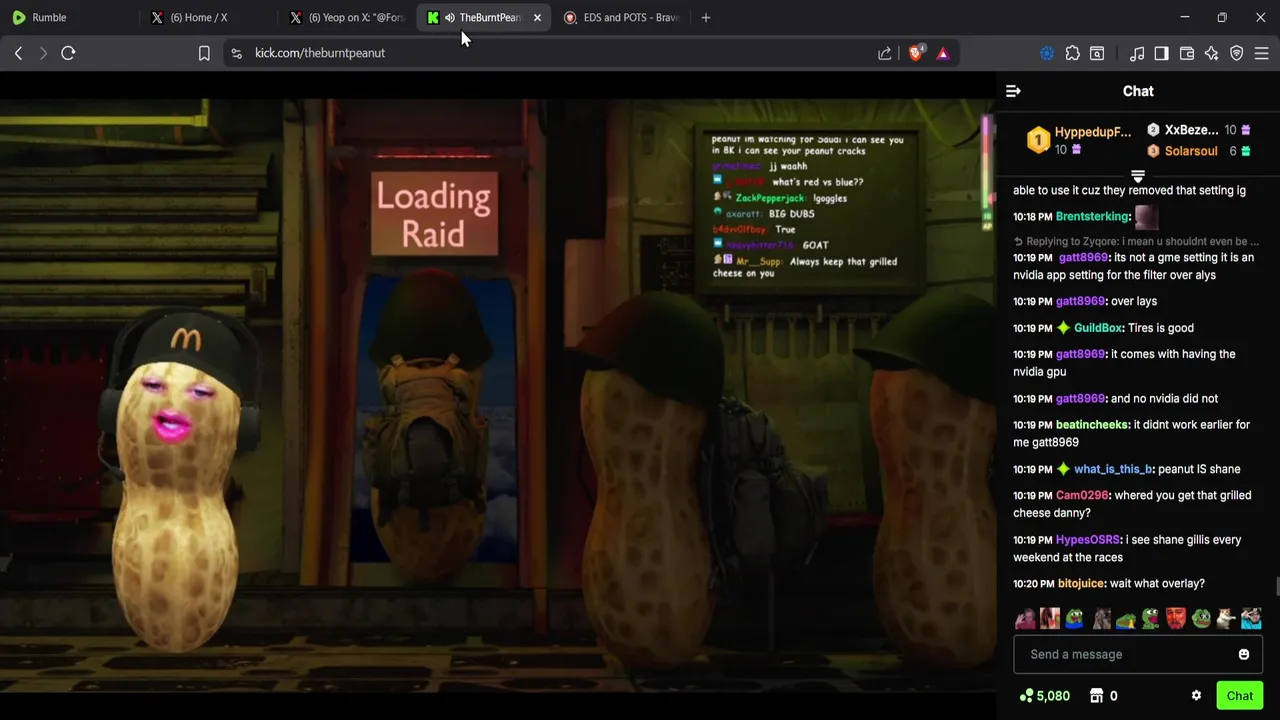Image resolution: width=1280 pixels, height=720 pixels.
Task: Switch to the Rumble tab
Action: (70, 17)
